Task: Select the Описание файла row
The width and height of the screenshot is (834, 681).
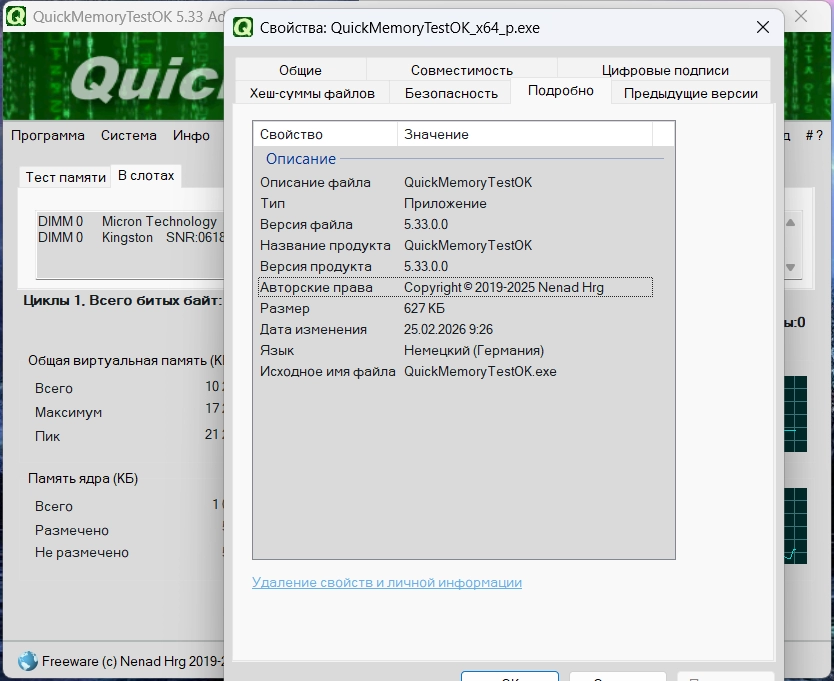Action: pos(455,182)
